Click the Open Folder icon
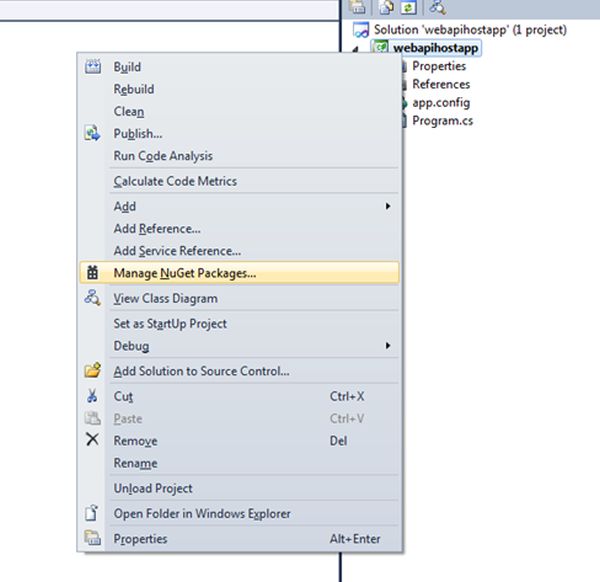 pyautogui.click(x=92, y=513)
